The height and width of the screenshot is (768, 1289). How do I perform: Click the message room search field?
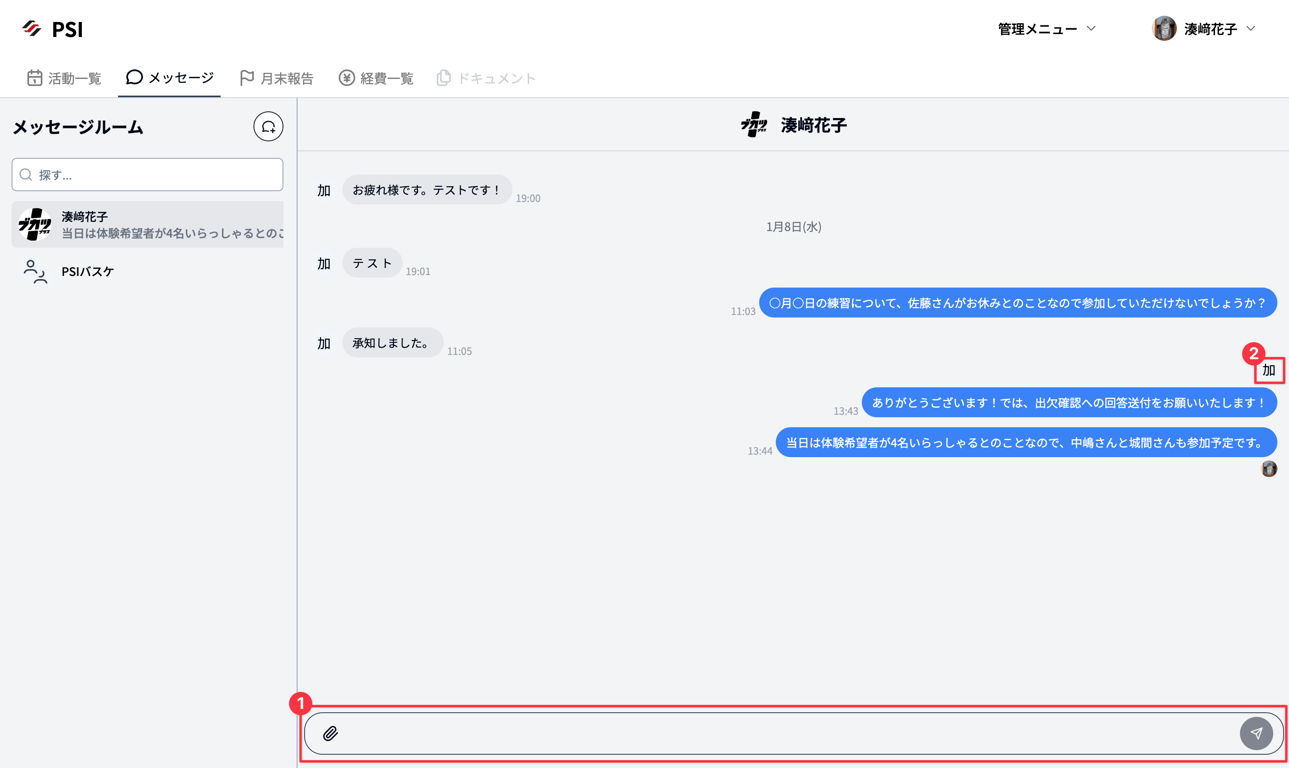click(148, 175)
